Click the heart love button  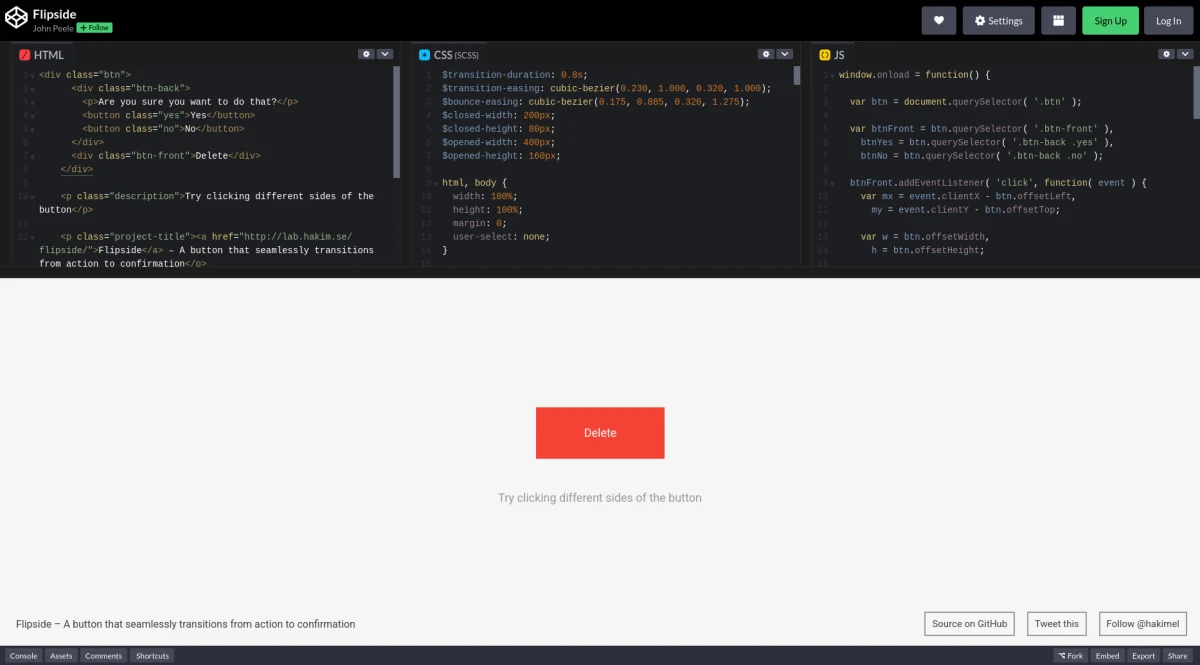(938, 21)
